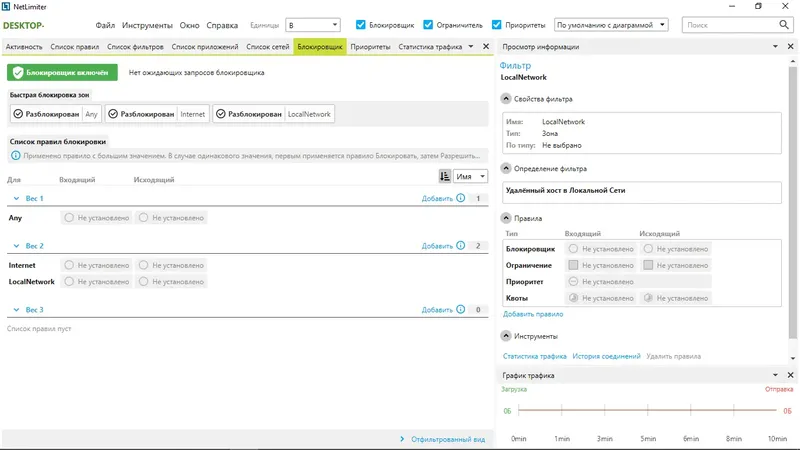This screenshot has height=450, width=800.
Task: Click the sort order icon next to Имя
Action: 444,176
